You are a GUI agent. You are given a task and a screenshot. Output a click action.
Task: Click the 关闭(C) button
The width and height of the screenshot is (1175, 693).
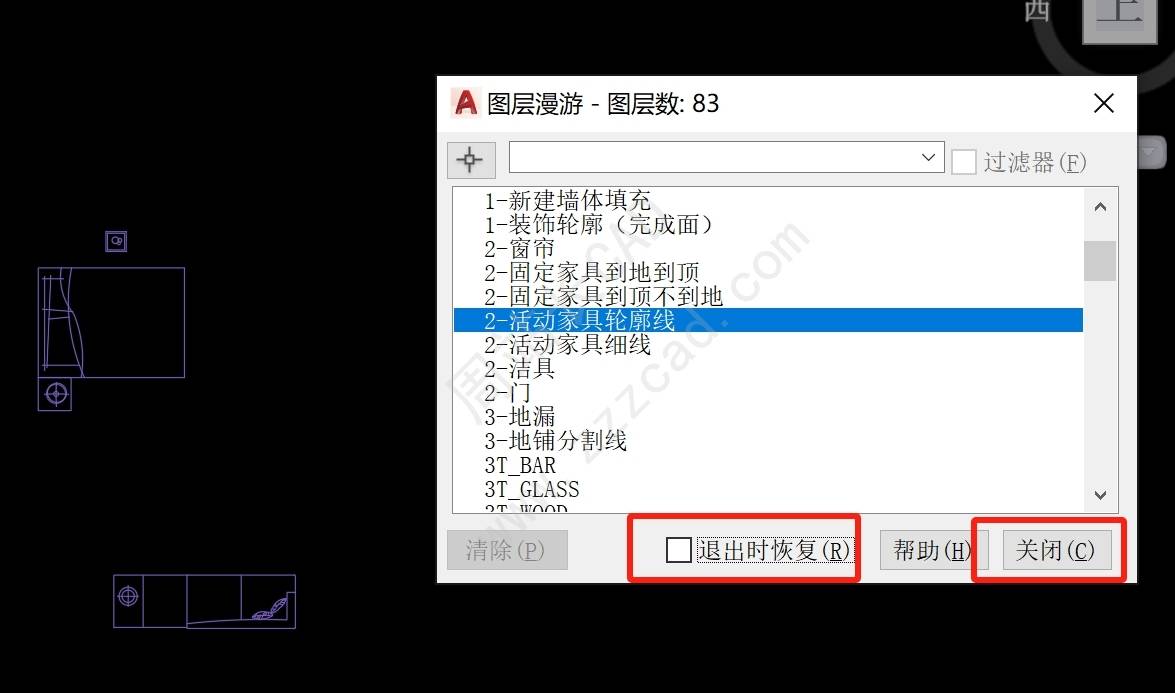[x=1056, y=550]
